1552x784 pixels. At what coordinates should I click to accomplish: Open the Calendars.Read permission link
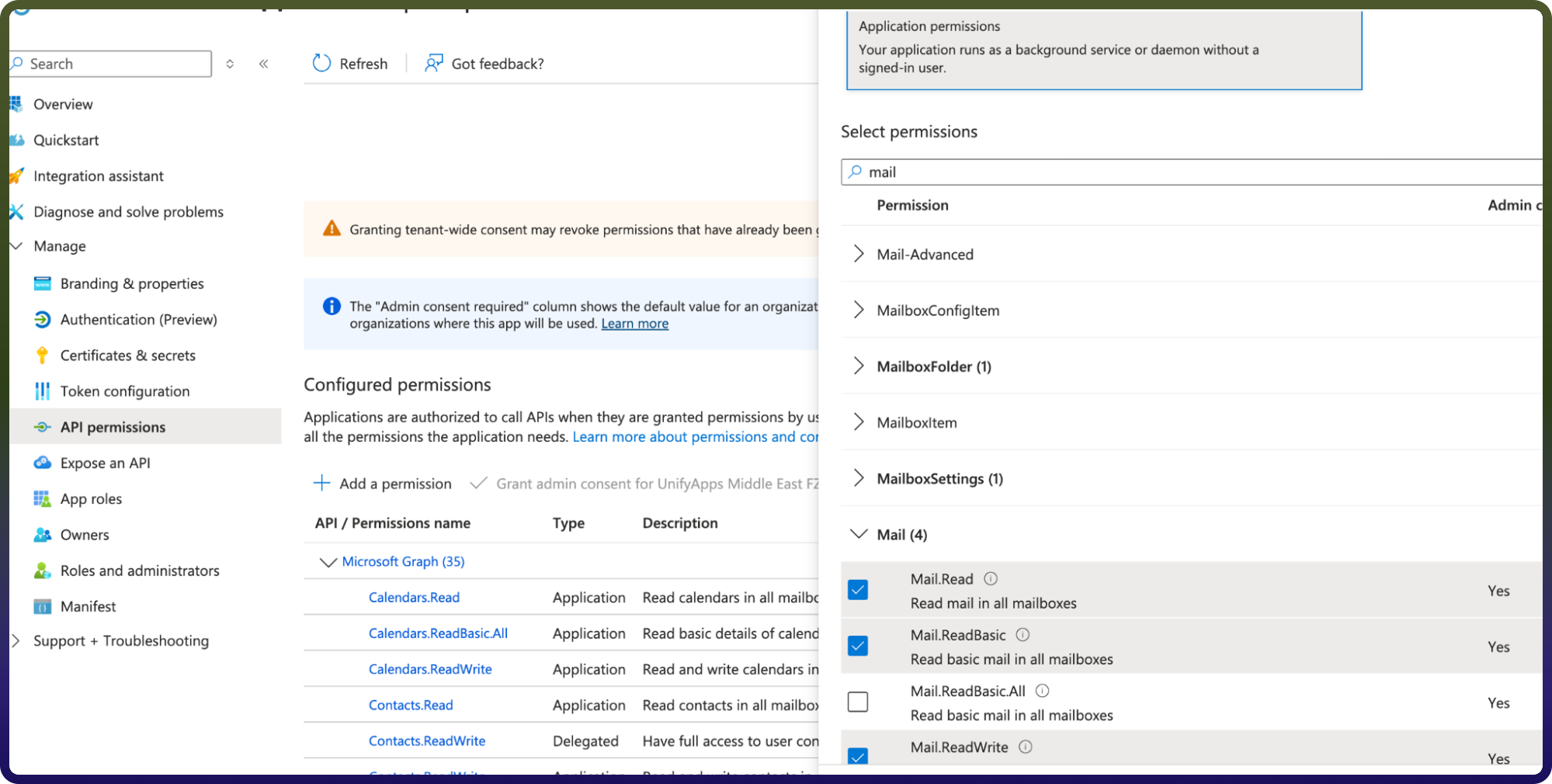click(x=414, y=598)
